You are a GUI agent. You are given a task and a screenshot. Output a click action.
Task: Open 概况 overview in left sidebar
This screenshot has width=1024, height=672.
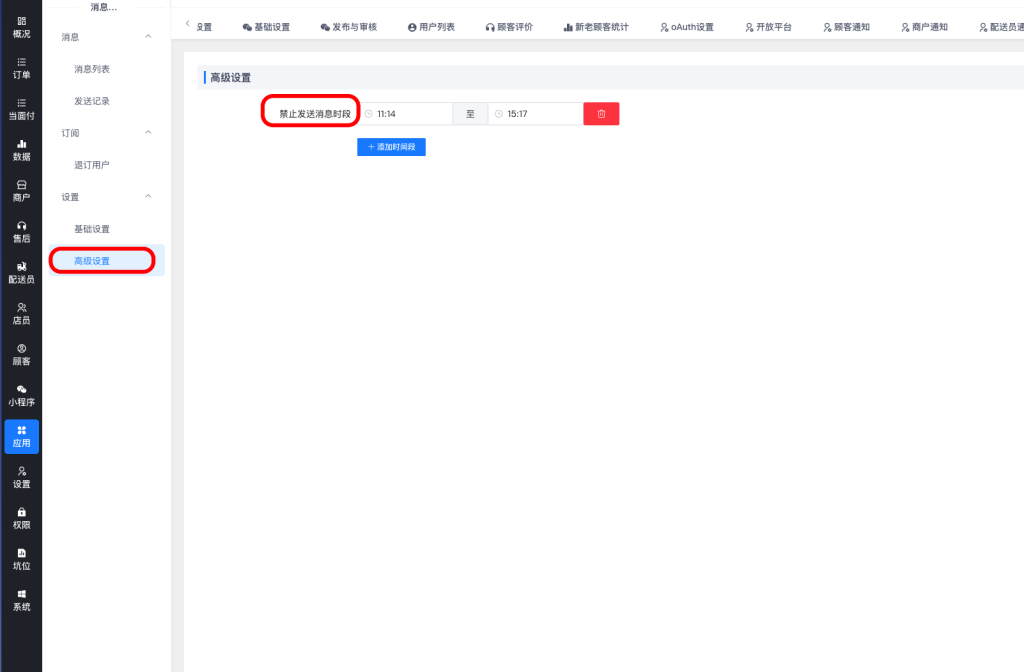click(x=21, y=27)
